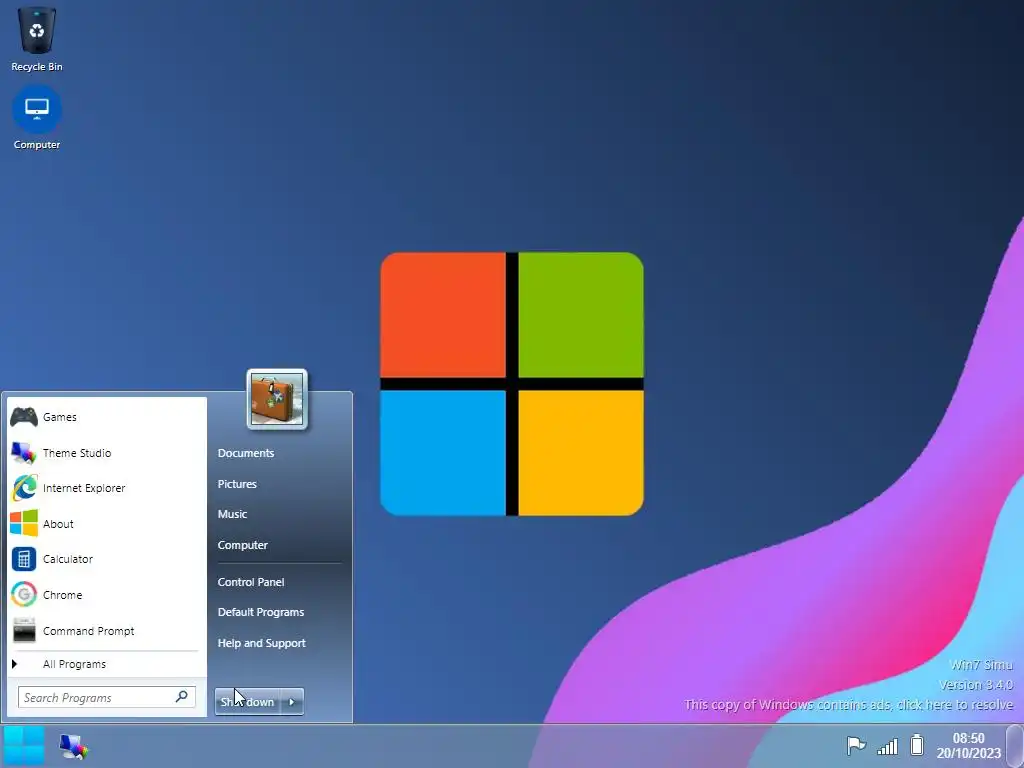Screen dimensions: 1024x768
Task: Open Theme Studio pinned on taskbar
Action: [73, 746]
